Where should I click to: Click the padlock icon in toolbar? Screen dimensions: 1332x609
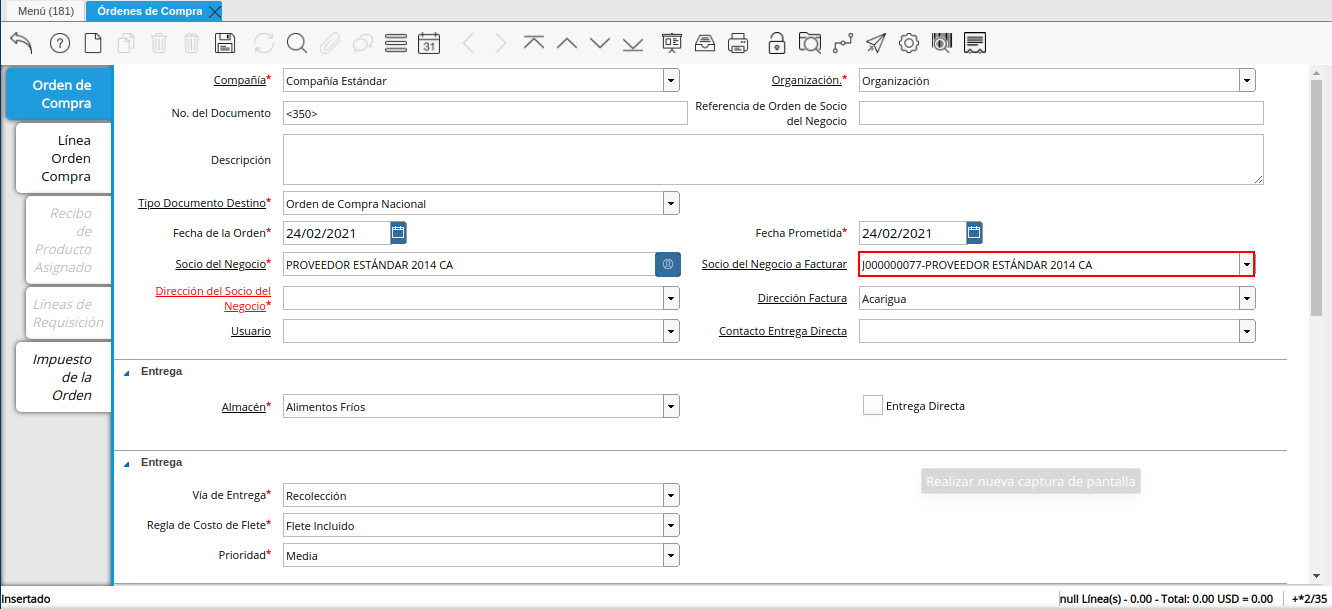click(x=776, y=43)
